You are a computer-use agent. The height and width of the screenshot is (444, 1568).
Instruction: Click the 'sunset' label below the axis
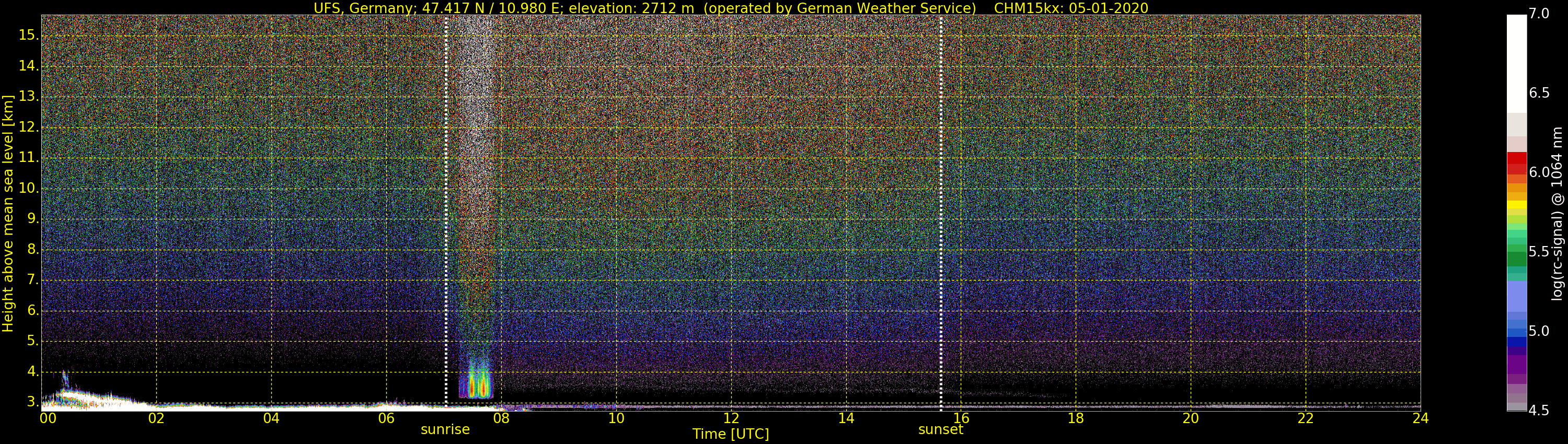tap(940, 429)
